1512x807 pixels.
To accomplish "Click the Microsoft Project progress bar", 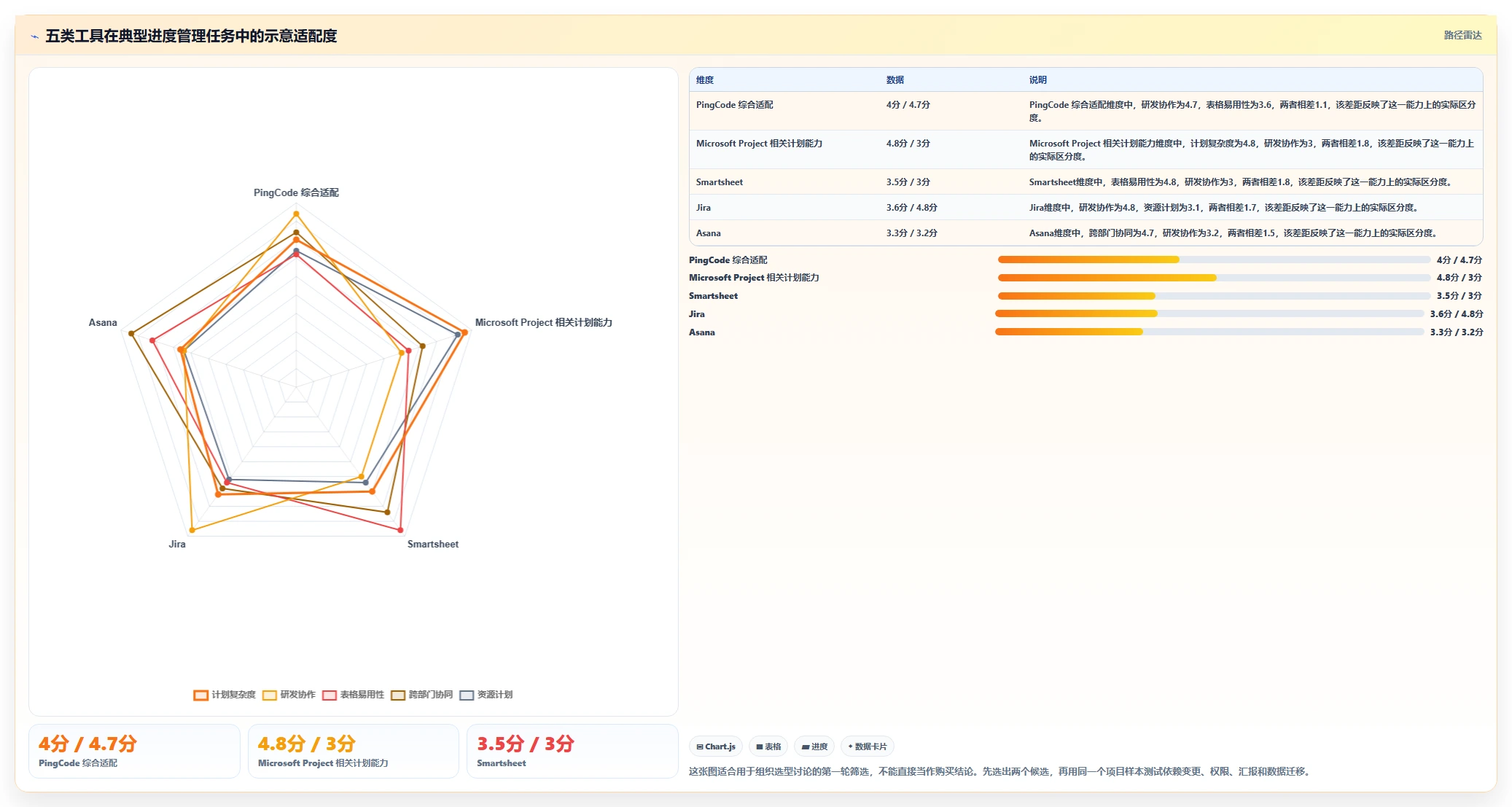I will pos(1214,278).
